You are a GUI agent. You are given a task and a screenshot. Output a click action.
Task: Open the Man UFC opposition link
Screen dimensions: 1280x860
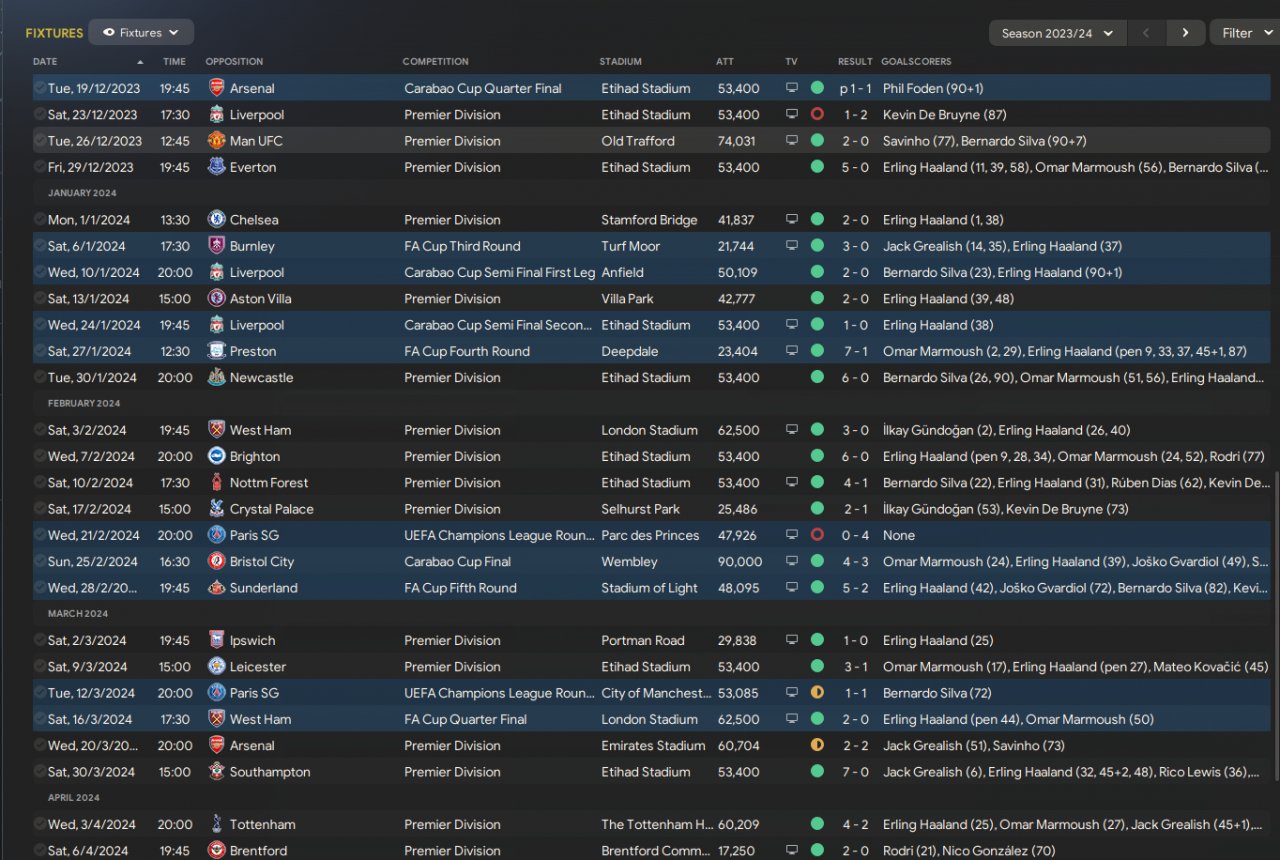pos(256,141)
